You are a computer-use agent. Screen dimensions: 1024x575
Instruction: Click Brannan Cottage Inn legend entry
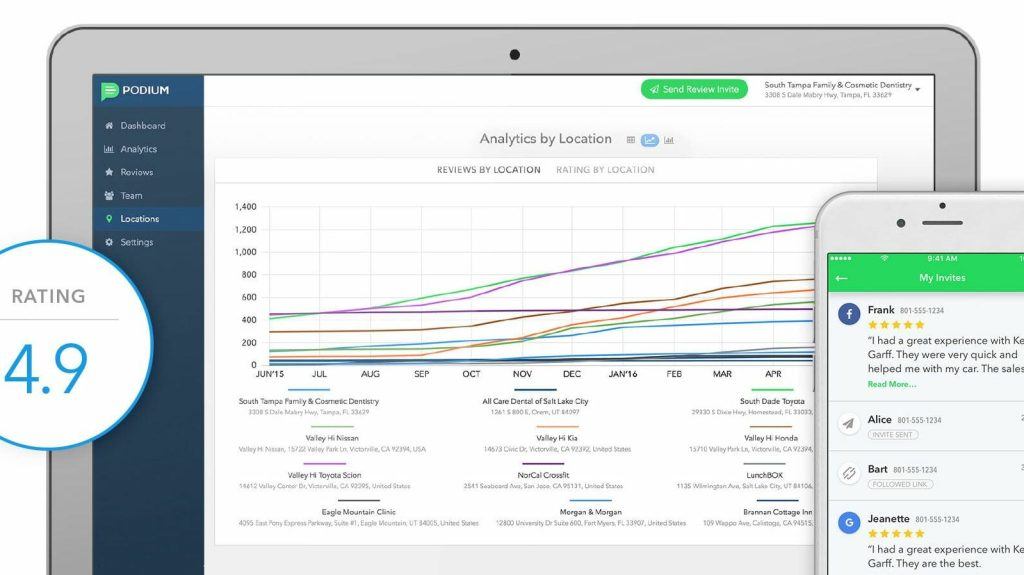777,512
